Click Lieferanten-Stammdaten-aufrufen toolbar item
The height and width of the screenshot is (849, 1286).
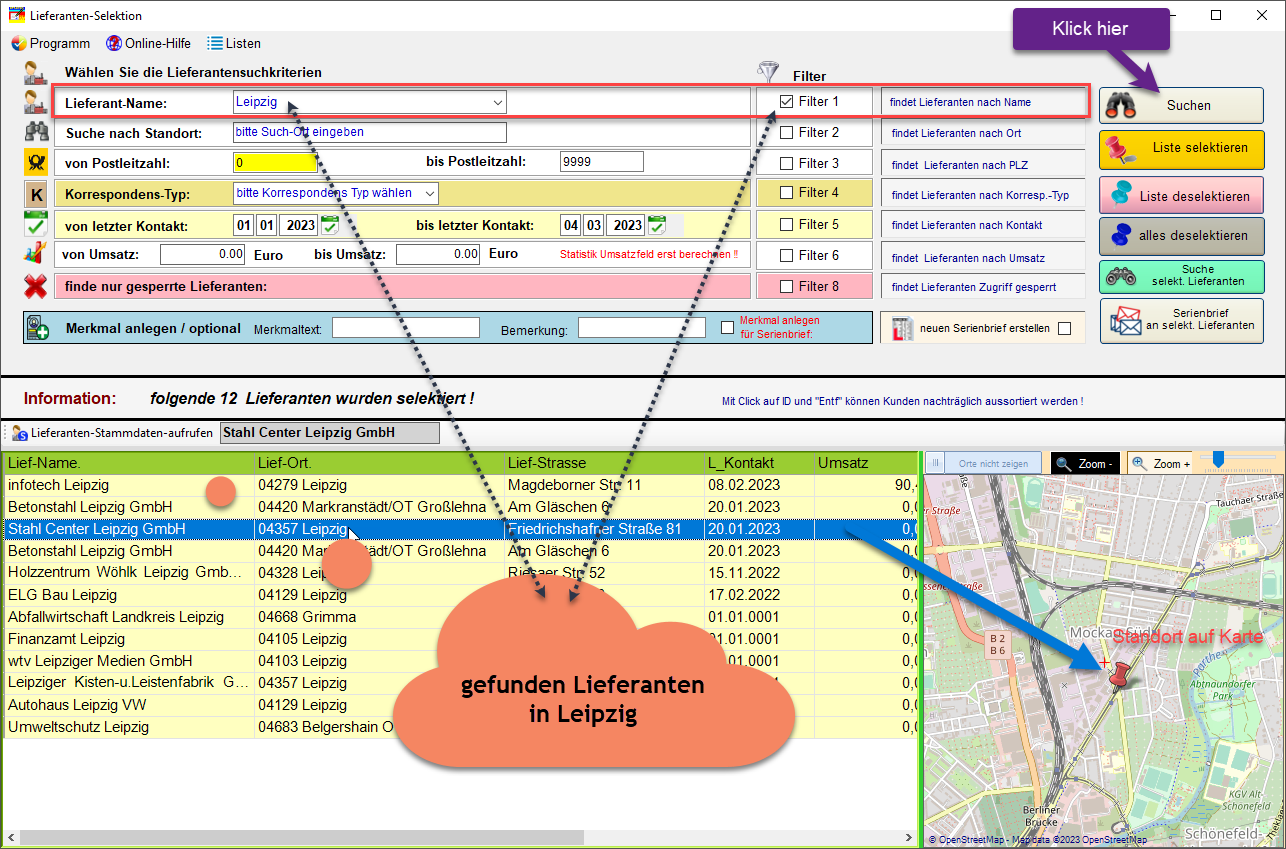[111, 433]
